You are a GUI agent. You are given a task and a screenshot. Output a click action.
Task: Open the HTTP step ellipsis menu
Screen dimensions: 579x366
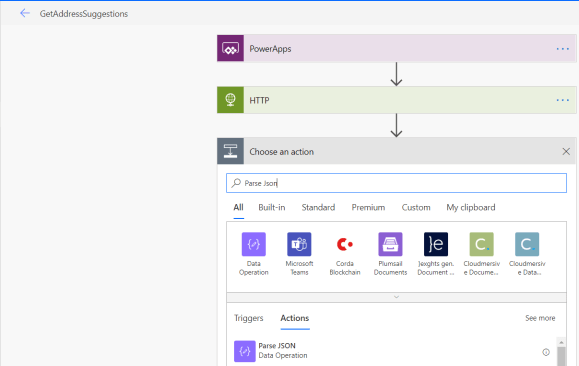click(562, 100)
